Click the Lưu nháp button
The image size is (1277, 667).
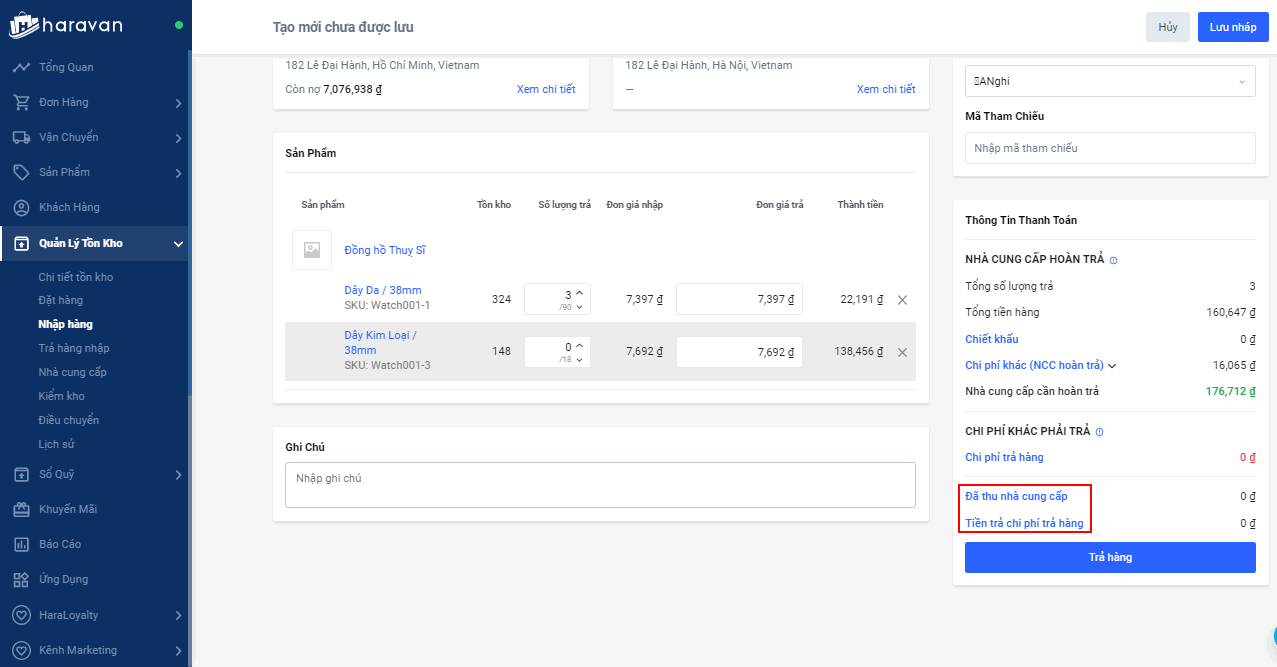pyautogui.click(x=1232, y=27)
